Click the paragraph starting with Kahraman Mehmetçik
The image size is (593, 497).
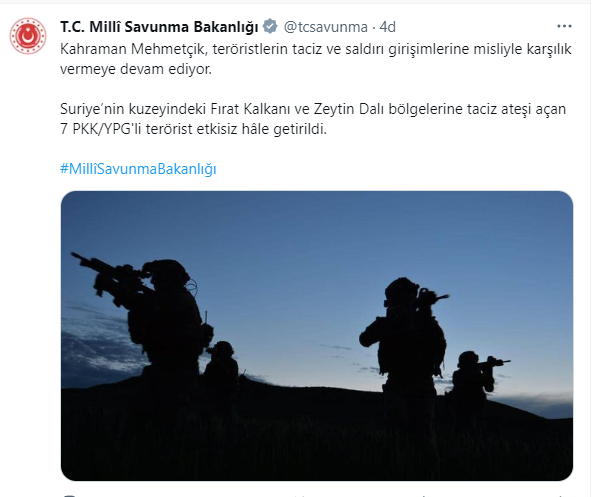(315, 59)
